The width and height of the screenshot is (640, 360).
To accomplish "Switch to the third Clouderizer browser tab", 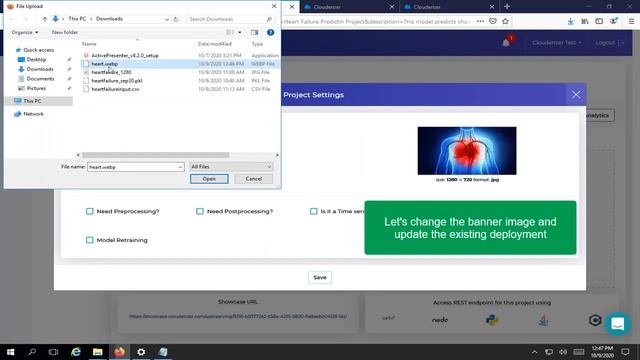I will tap(449, 7).
